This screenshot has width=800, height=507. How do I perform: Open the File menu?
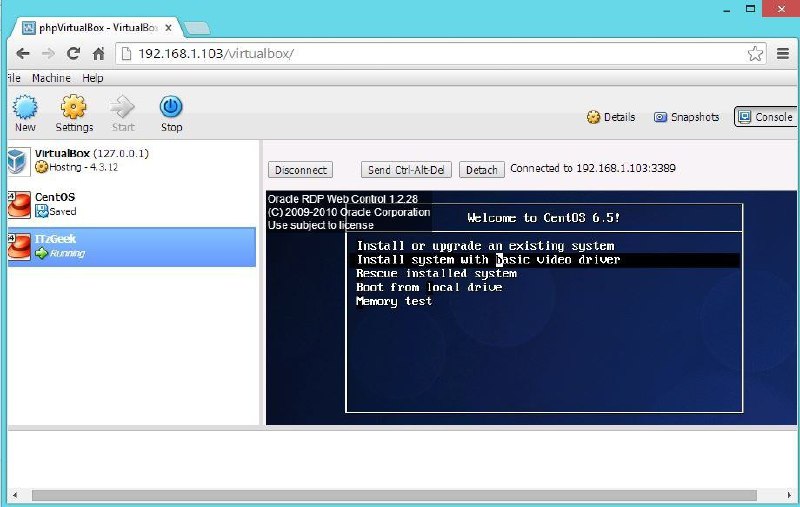coord(14,78)
